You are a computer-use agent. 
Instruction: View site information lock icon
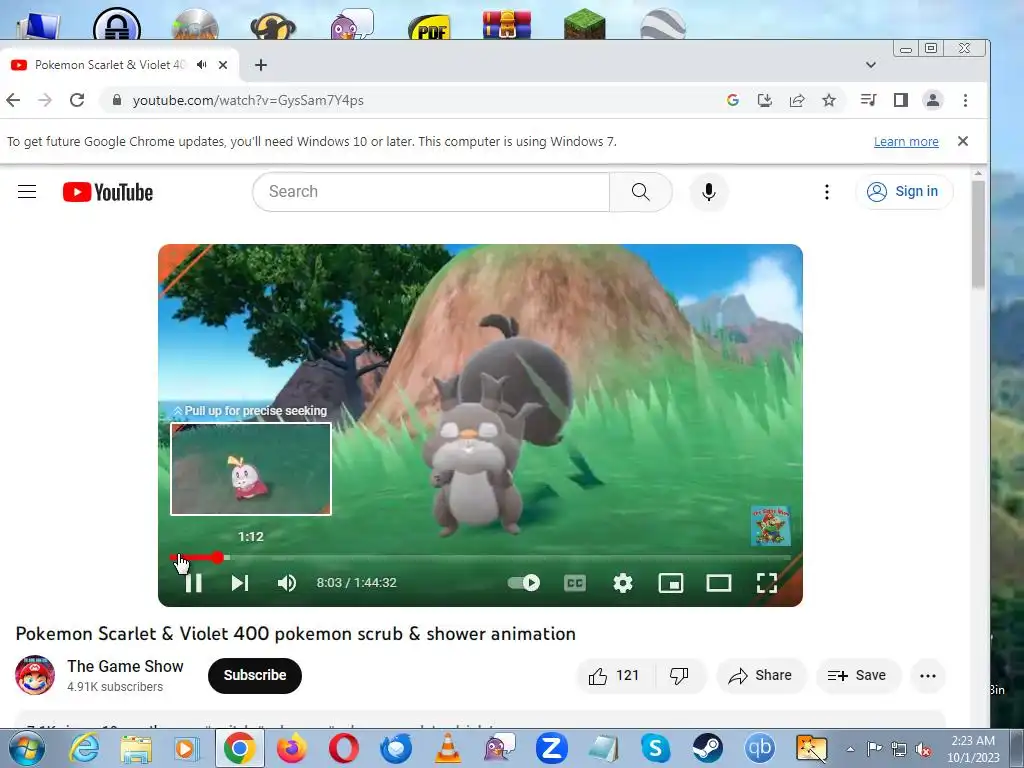point(117,100)
